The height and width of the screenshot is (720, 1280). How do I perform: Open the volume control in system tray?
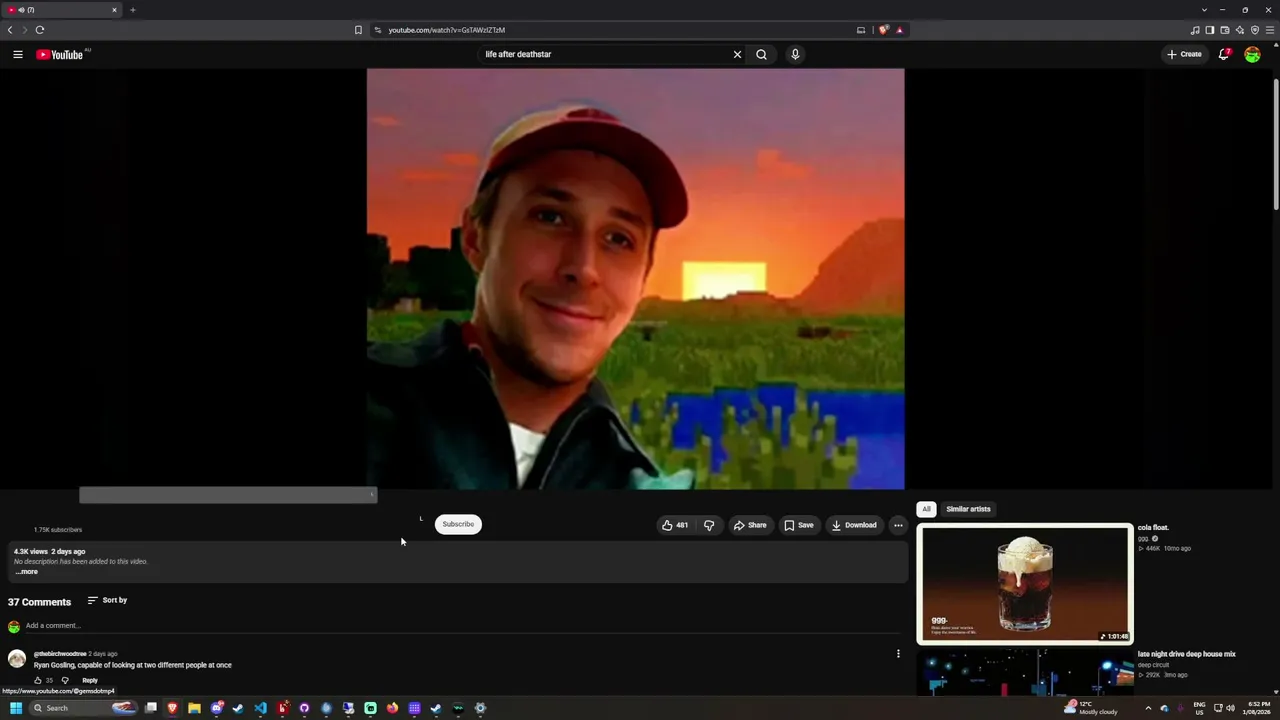point(1230,708)
